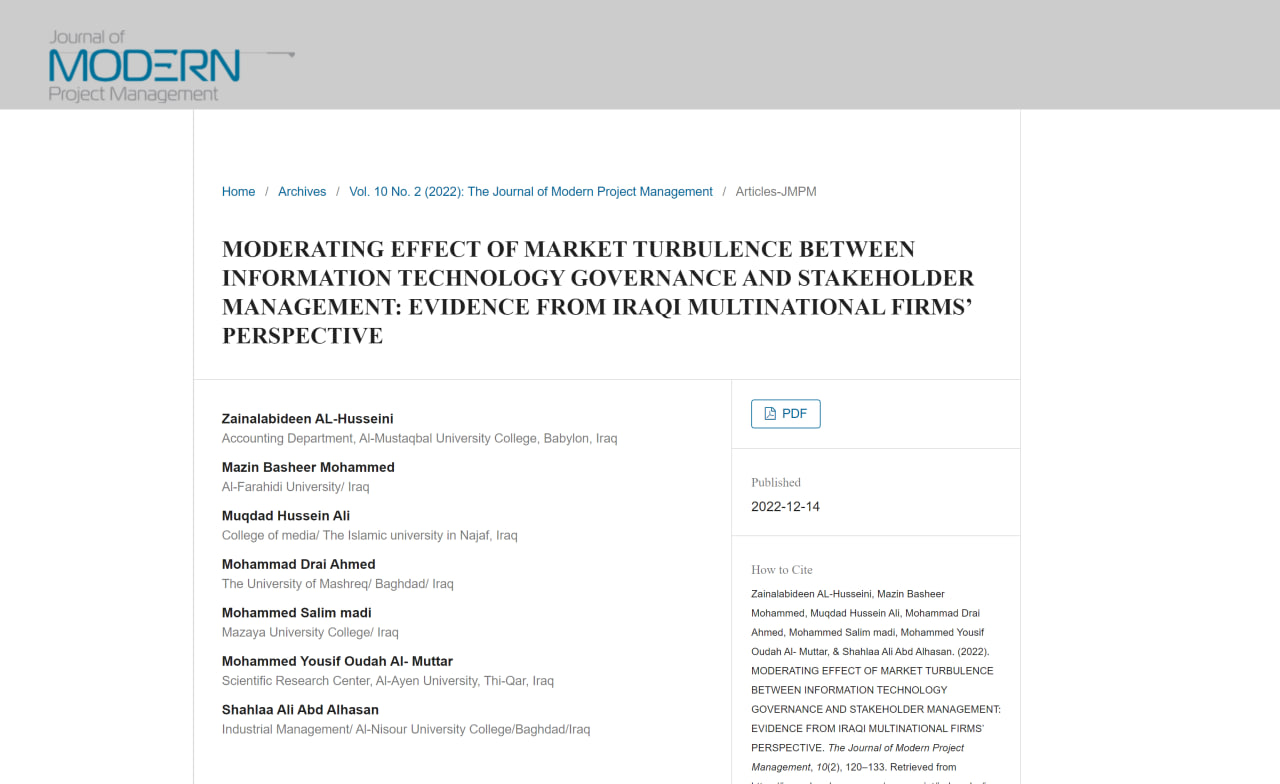Click the Al-Nisour University College affiliation
This screenshot has height=784, width=1280.
point(405,730)
